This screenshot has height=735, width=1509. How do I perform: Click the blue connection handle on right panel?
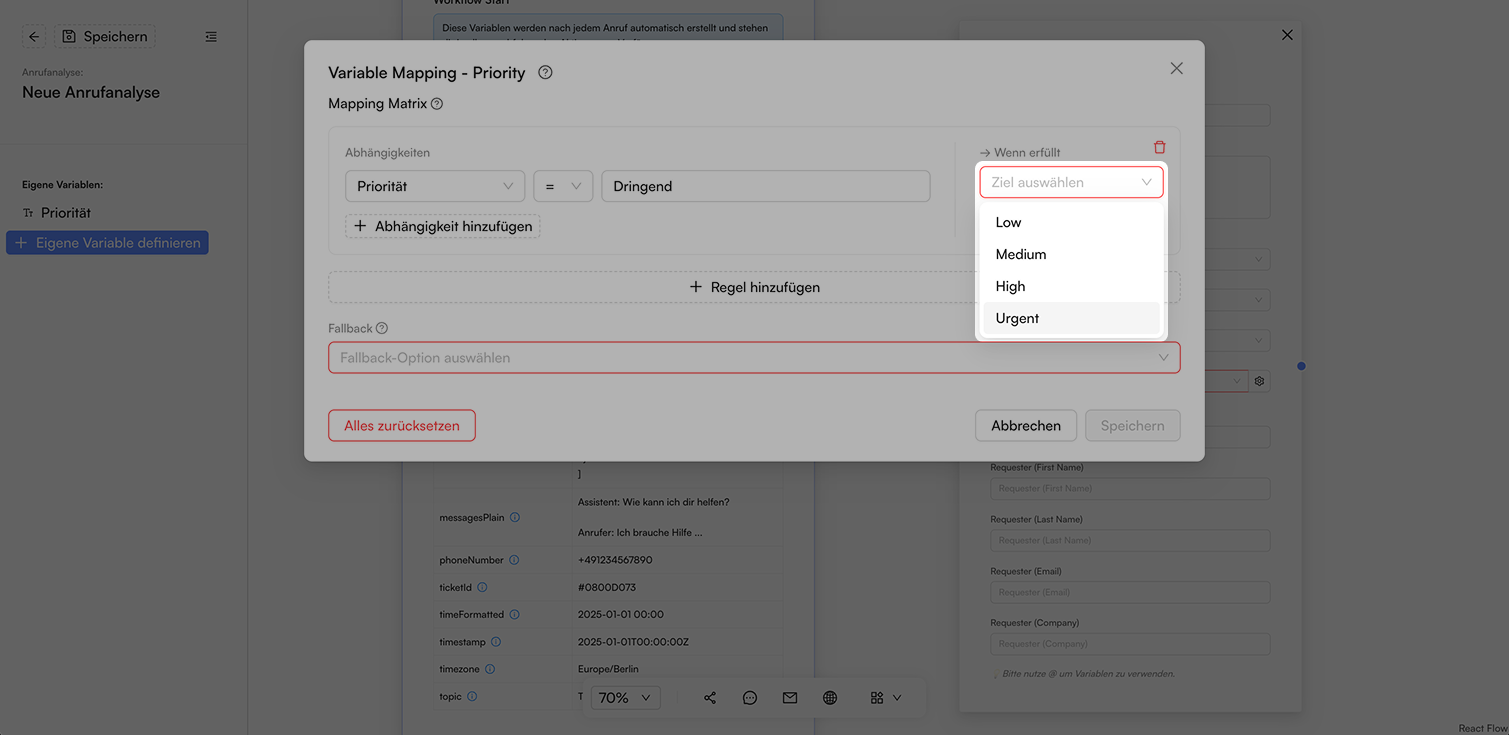point(1301,366)
